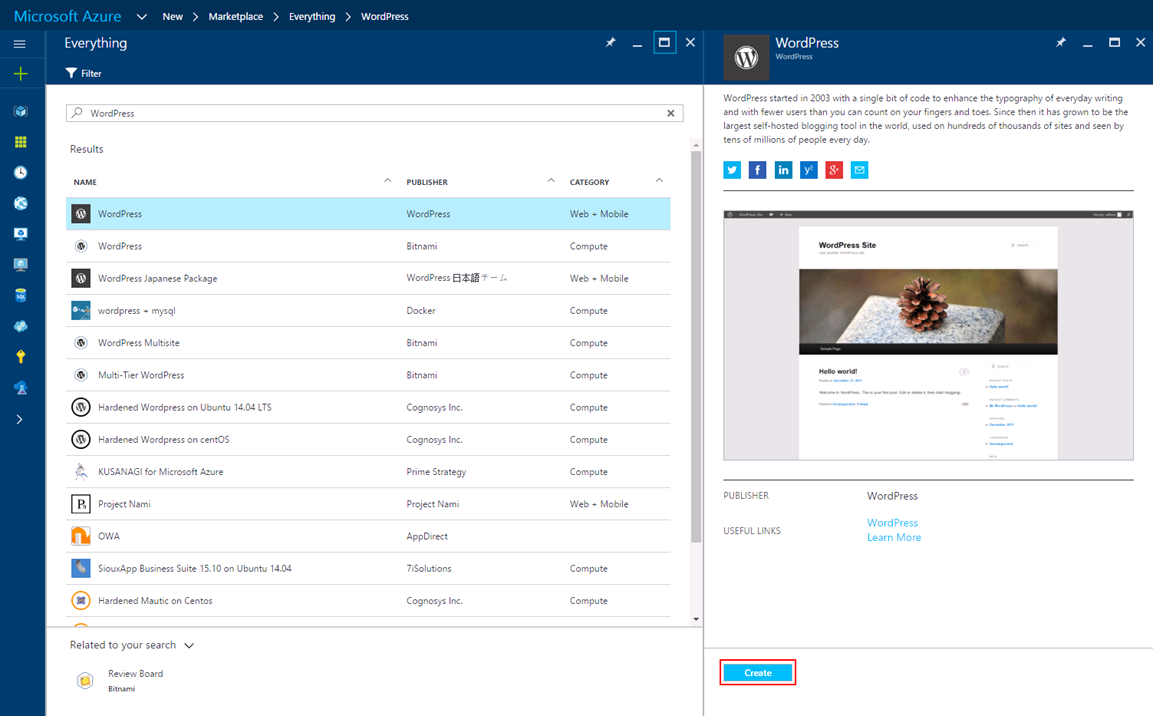Minimize the WordPress blade

pos(1087,44)
